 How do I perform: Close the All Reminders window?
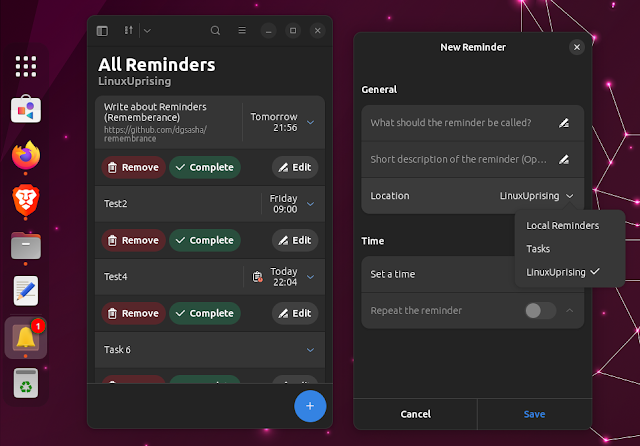pyautogui.click(x=318, y=31)
